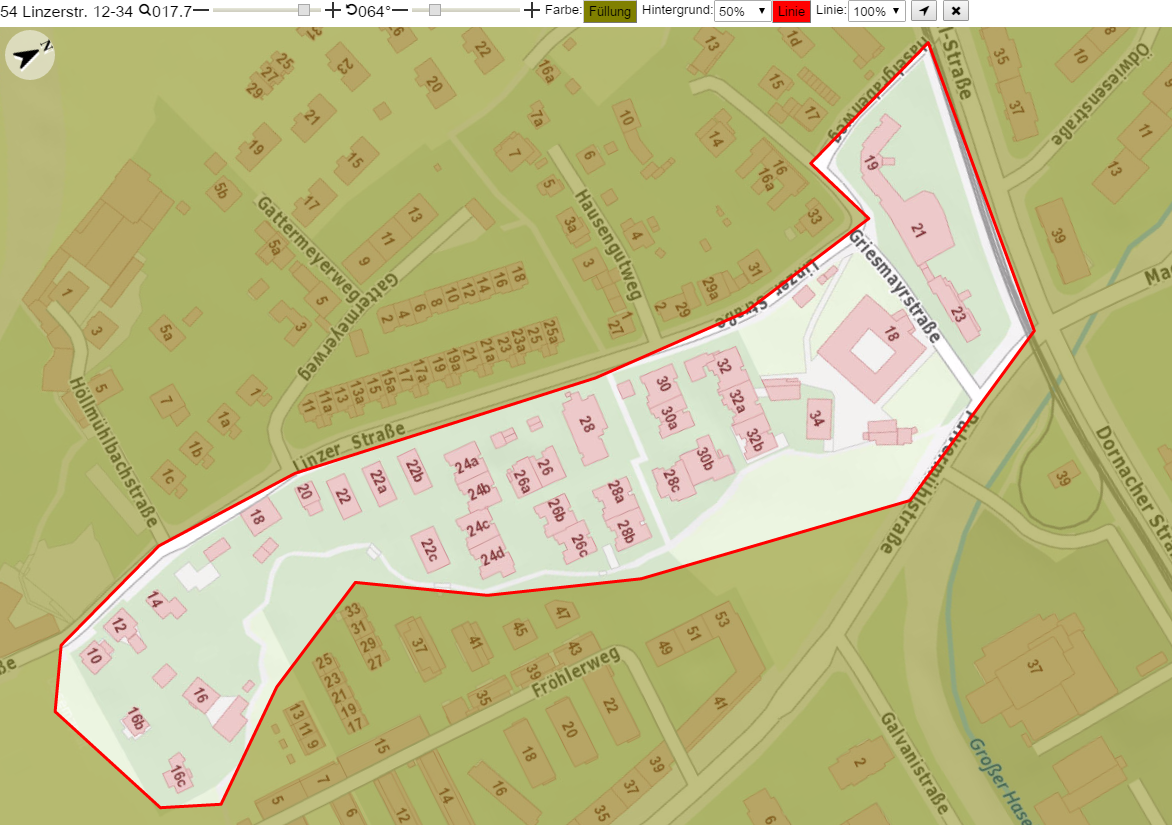1172x825 pixels.
Task: Click the rotation plus button
Action: coord(531,10)
